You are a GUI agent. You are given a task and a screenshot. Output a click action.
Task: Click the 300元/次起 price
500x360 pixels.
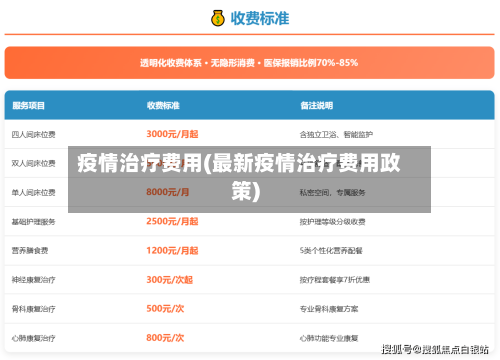click(170, 280)
